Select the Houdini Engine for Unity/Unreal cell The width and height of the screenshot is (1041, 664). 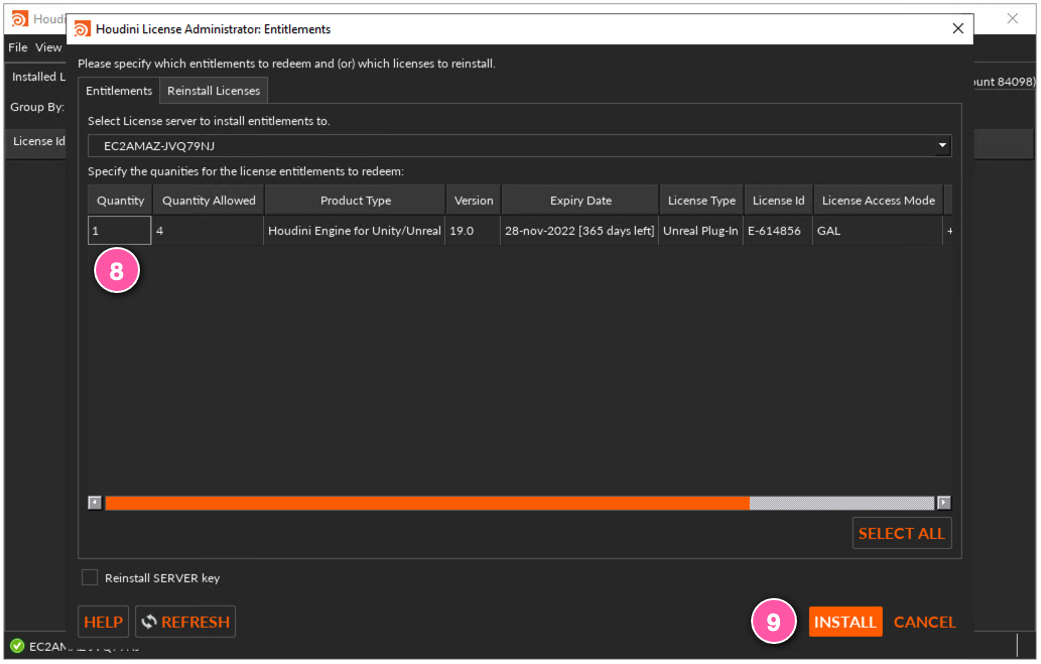point(355,230)
